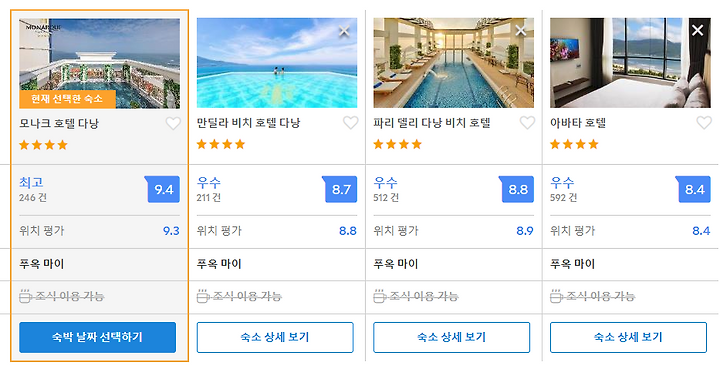This screenshot has width=720, height=379.
Task: View 파리 델리 indoor pool thumbnail
Action: [x=454, y=63]
